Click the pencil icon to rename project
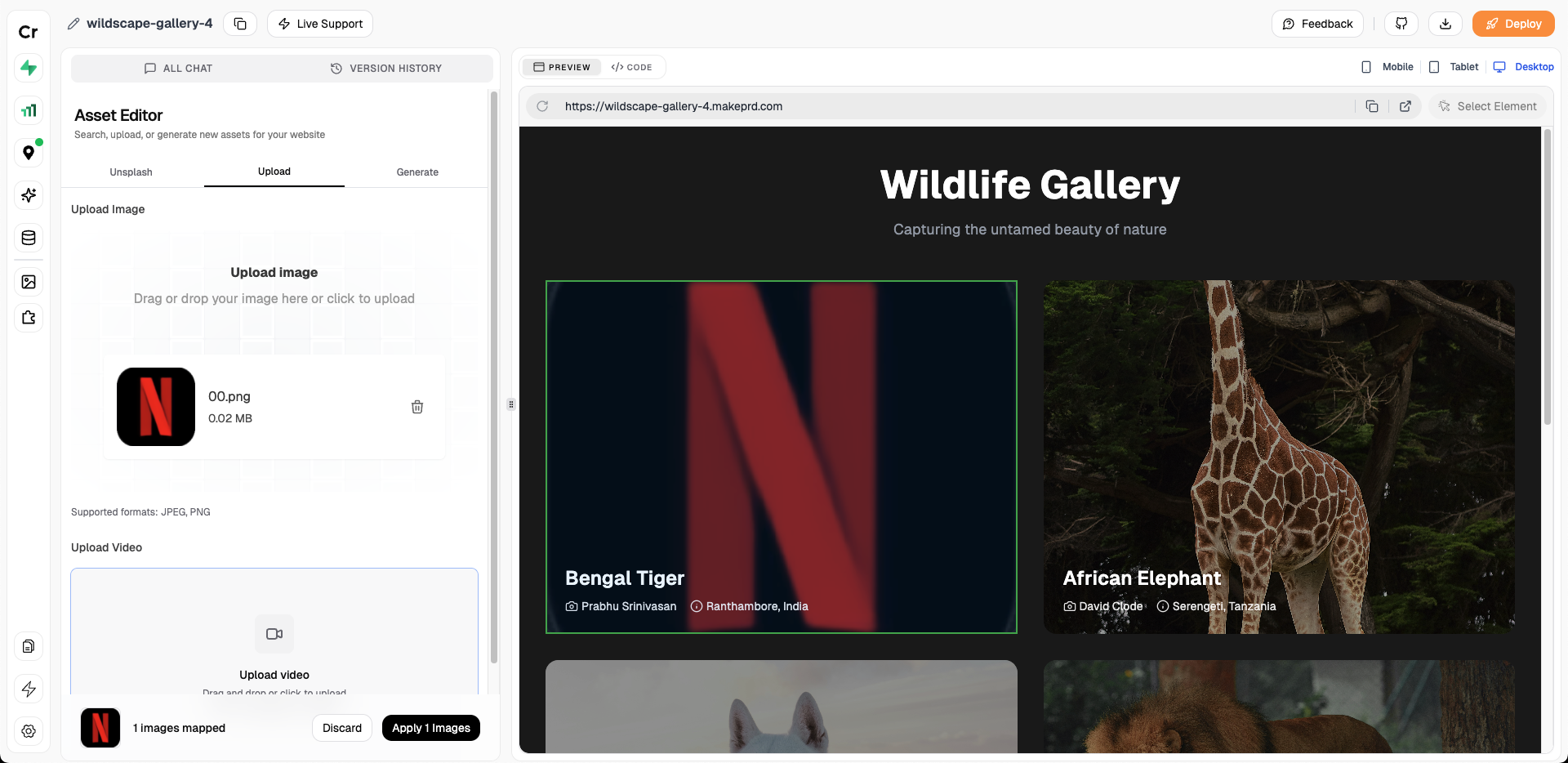 click(73, 24)
